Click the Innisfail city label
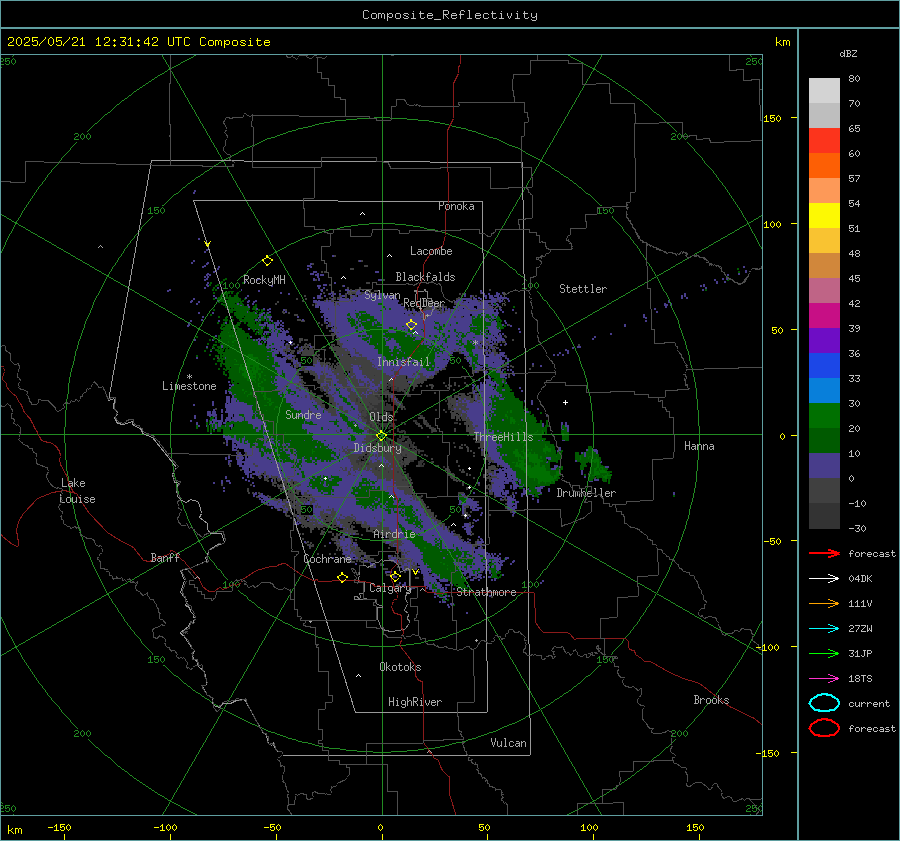The width and height of the screenshot is (900, 841). (x=403, y=362)
